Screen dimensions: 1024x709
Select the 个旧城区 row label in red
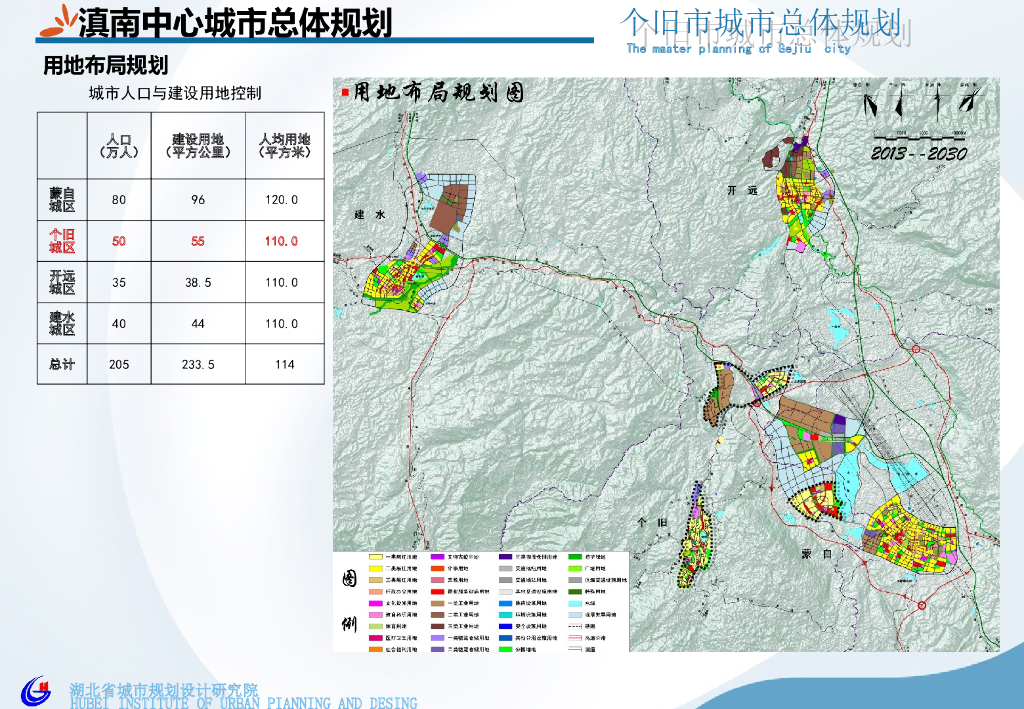click(62, 241)
